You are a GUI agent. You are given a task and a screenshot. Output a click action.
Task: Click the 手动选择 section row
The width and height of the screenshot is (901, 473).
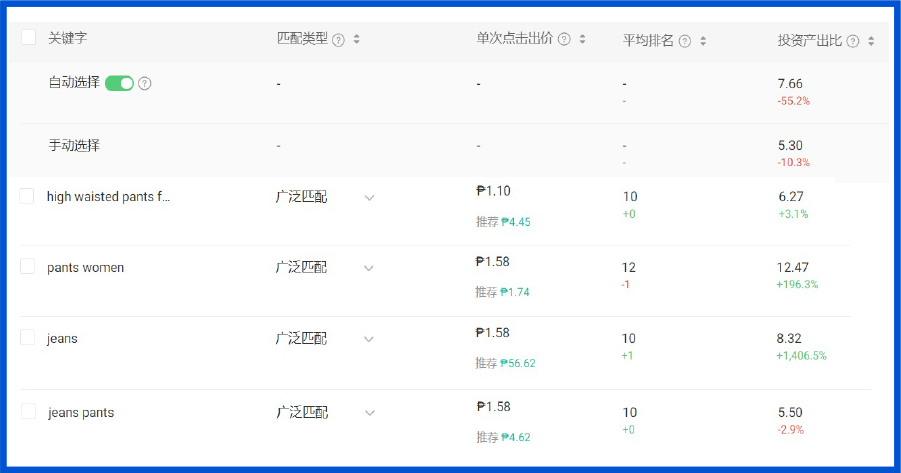pos(448,151)
